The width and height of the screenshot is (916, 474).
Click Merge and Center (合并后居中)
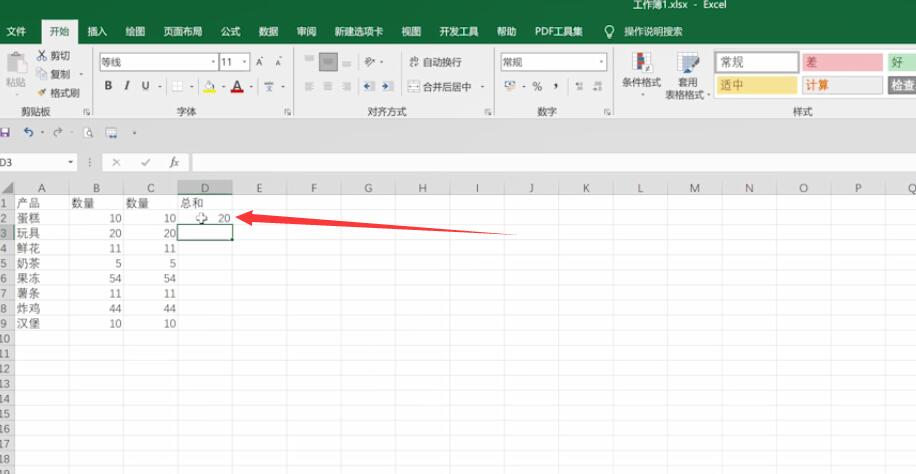click(x=440, y=87)
